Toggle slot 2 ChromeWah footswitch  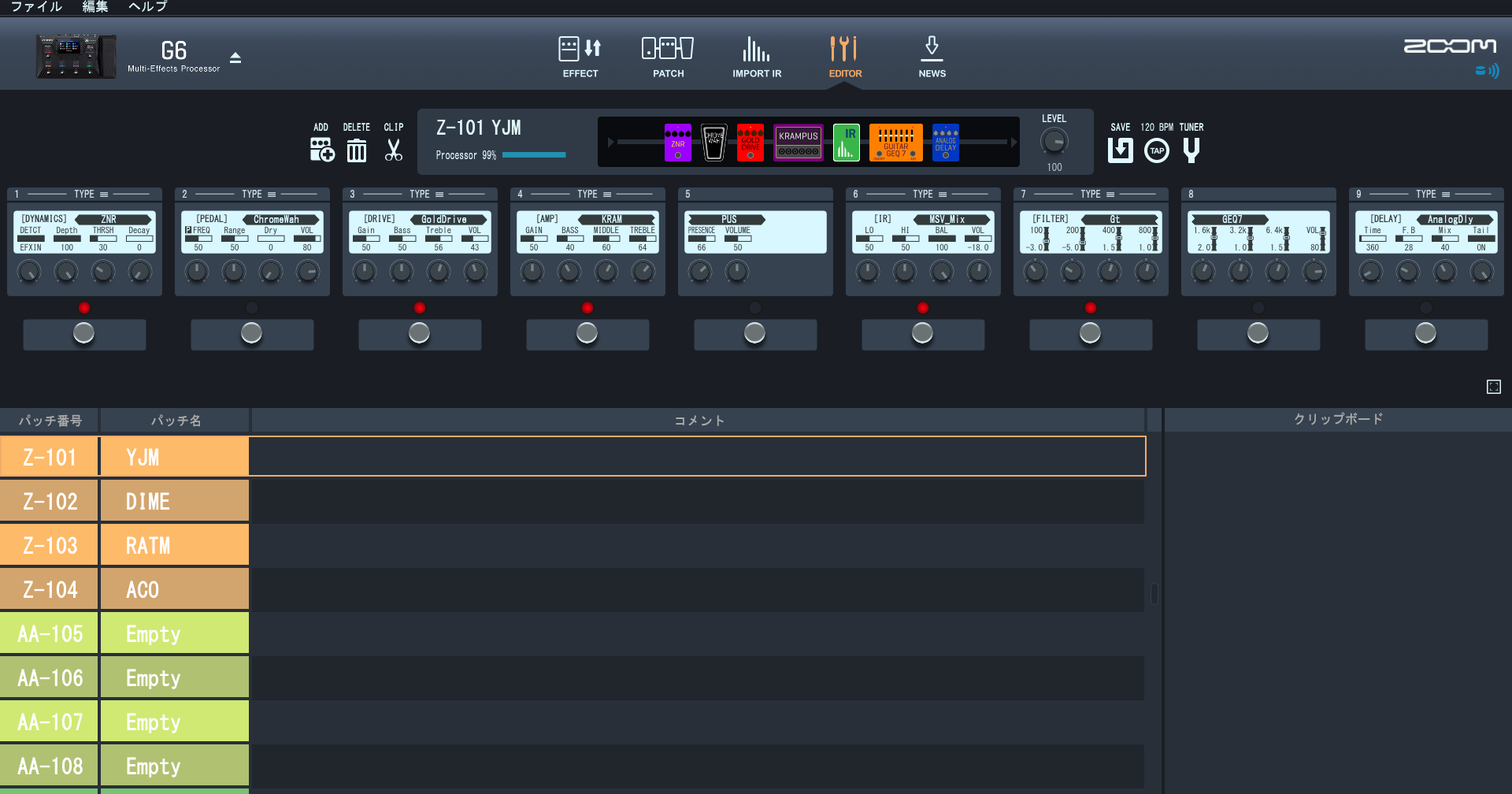(x=252, y=334)
